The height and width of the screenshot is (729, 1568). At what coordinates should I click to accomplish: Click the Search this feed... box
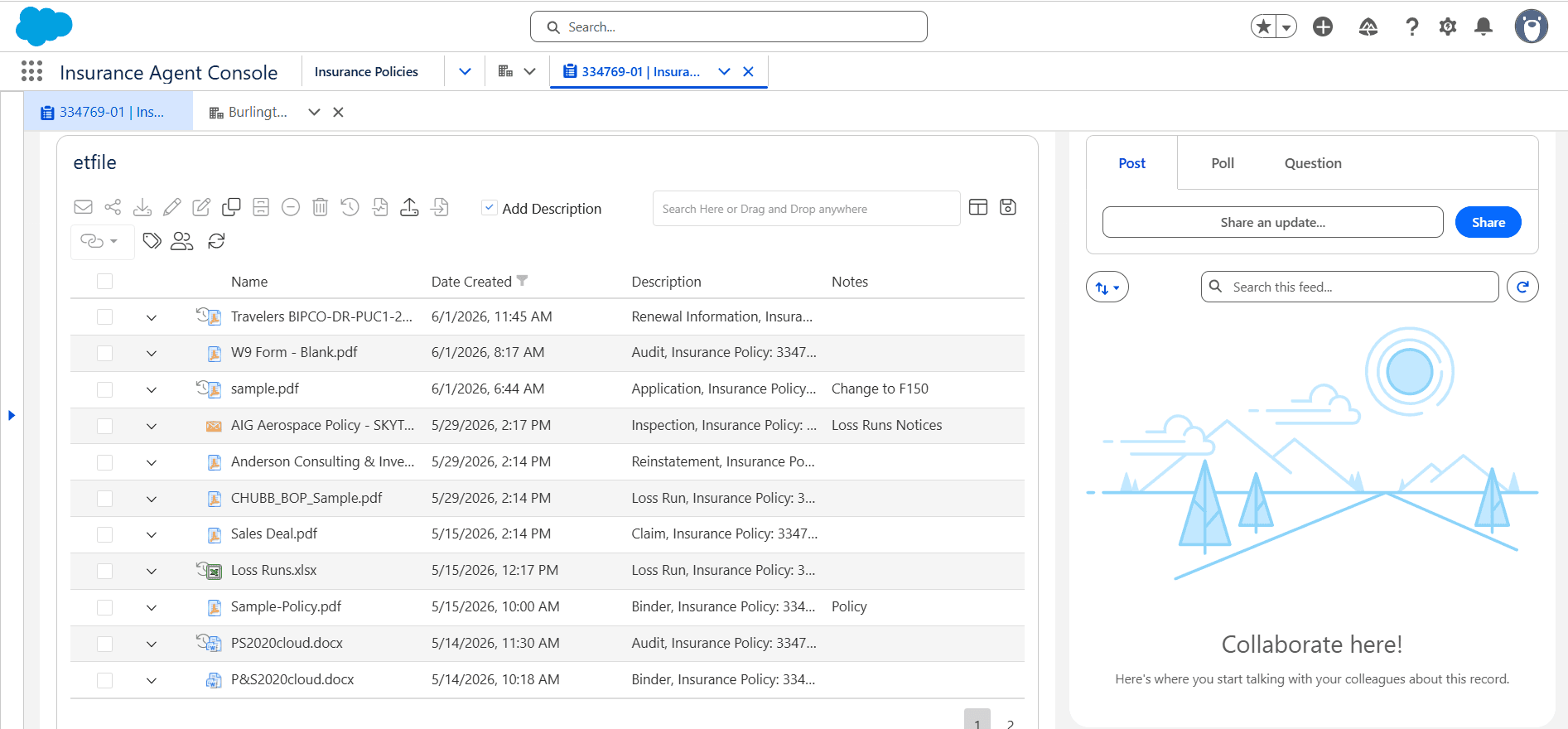(x=1350, y=287)
